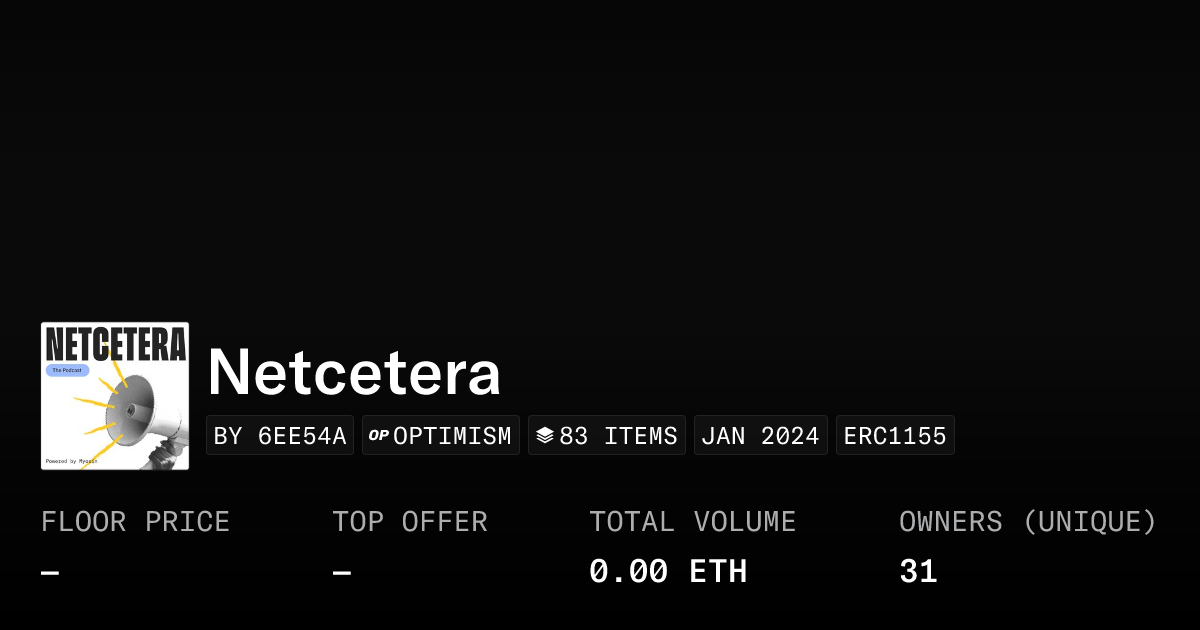Screen dimensions: 1200x630
Task: Click the top offer dash value
Action: coord(342,573)
